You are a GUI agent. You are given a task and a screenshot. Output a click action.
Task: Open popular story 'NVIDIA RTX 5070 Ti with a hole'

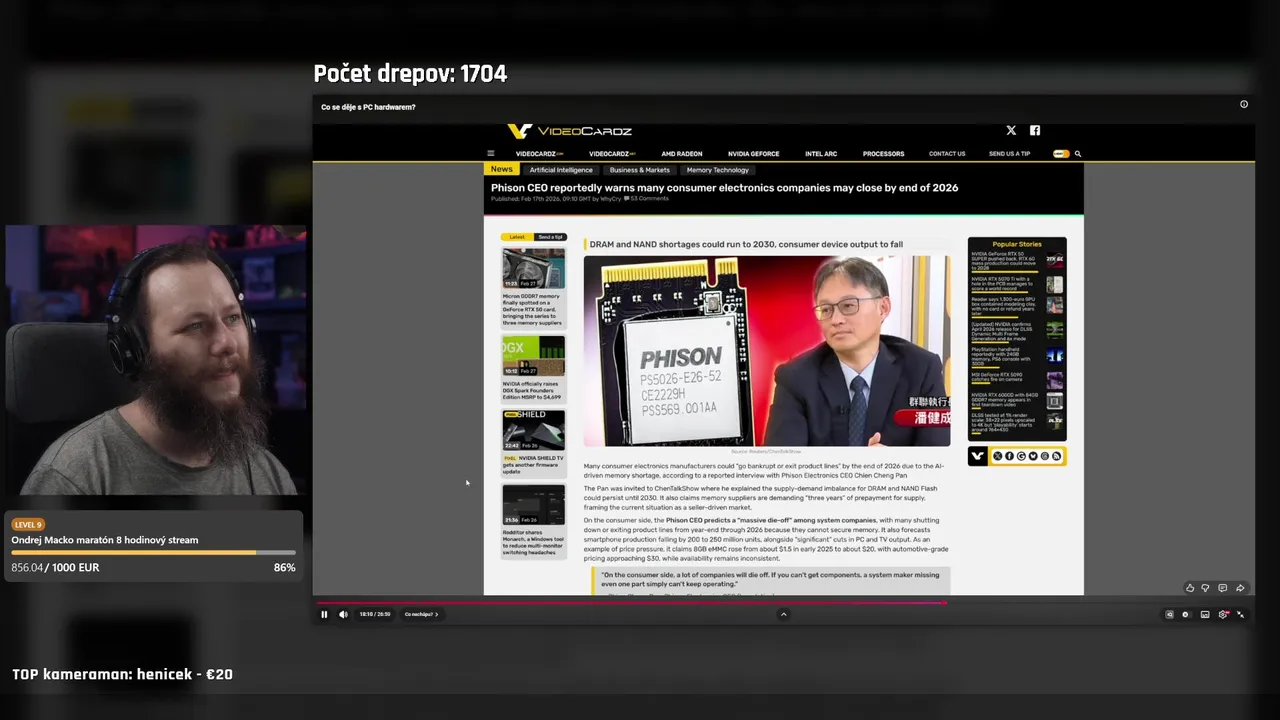point(1017,284)
